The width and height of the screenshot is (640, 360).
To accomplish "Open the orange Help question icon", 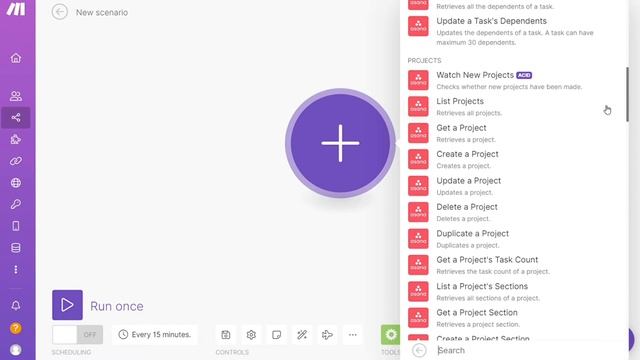I will [x=16, y=328].
